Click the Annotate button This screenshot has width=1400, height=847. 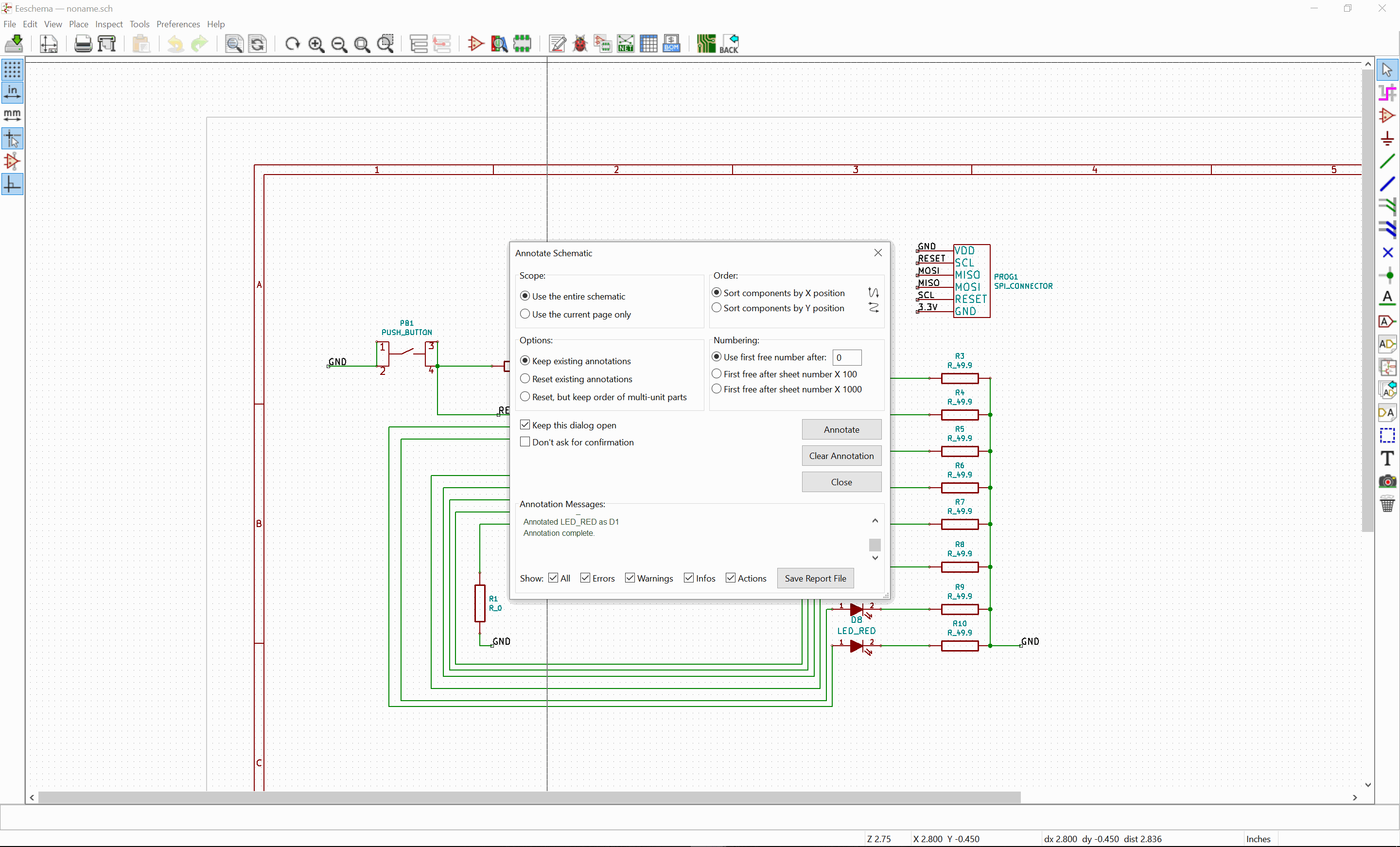point(841,429)
